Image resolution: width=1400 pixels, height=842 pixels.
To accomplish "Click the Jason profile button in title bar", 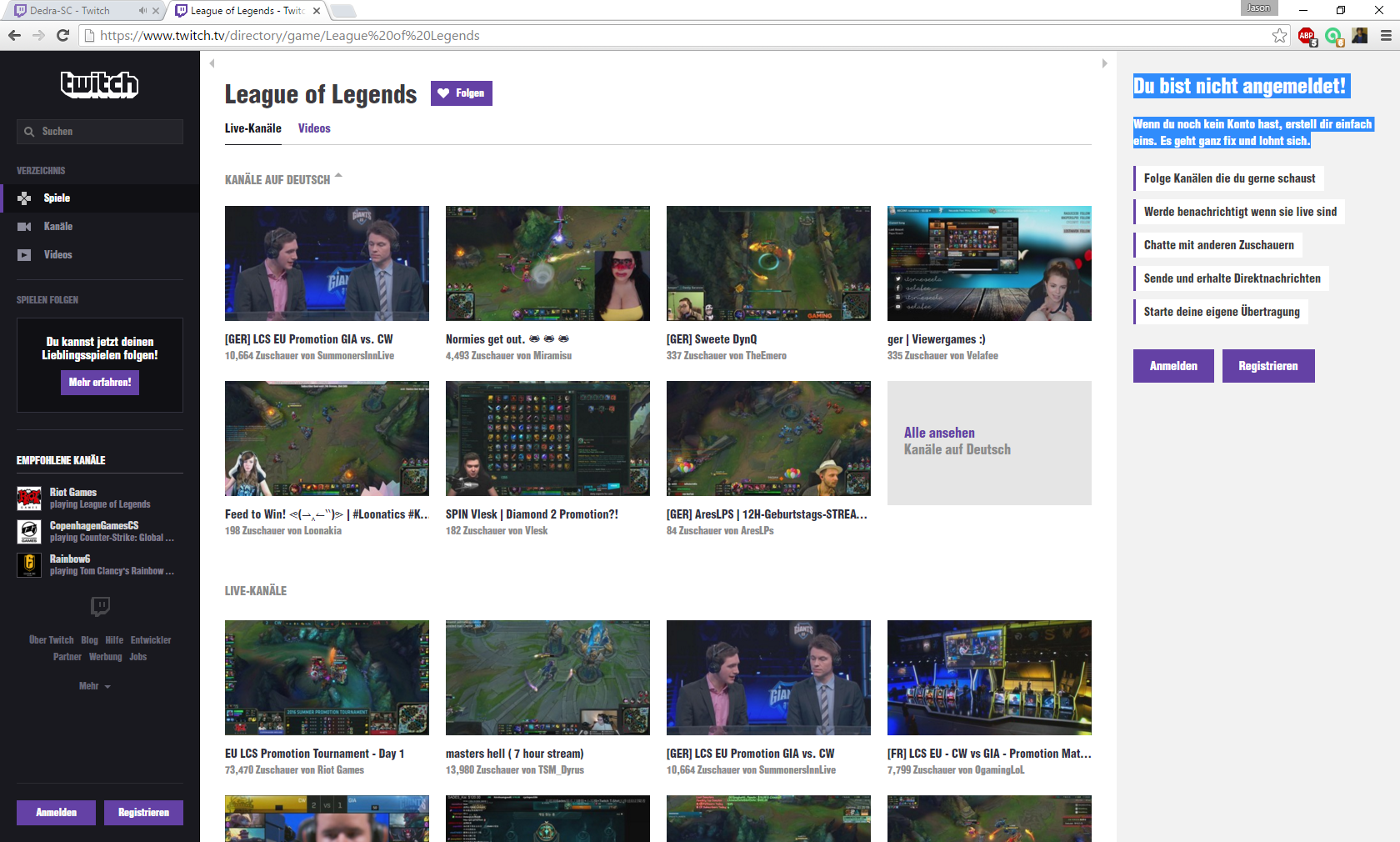I will 1258,8.
